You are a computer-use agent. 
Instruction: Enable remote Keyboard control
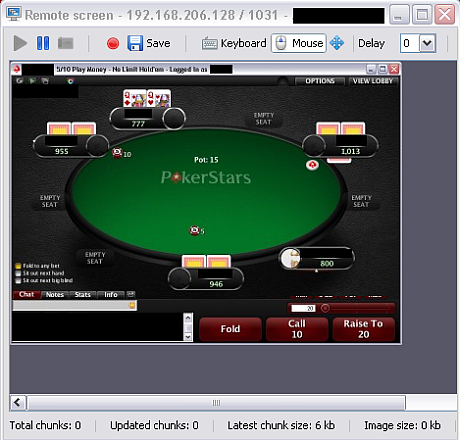pos(234,43)
